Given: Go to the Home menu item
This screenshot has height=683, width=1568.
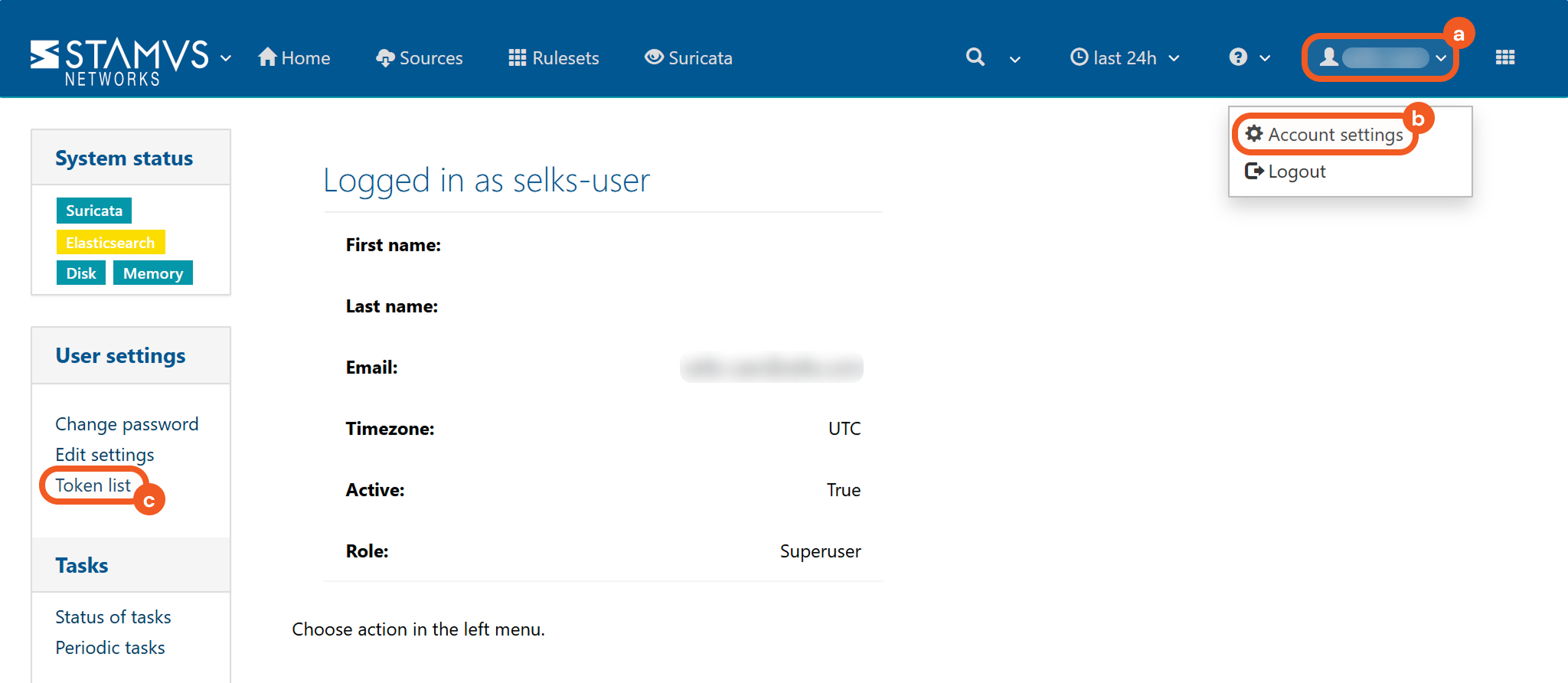Looking at the screenshot, I should coord(295,58).
